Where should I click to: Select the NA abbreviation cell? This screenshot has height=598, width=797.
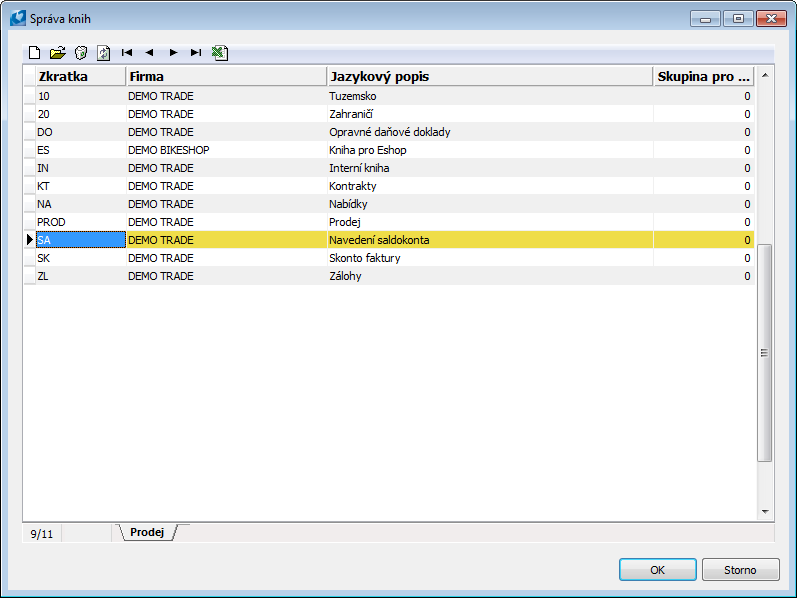click(81, 204)
